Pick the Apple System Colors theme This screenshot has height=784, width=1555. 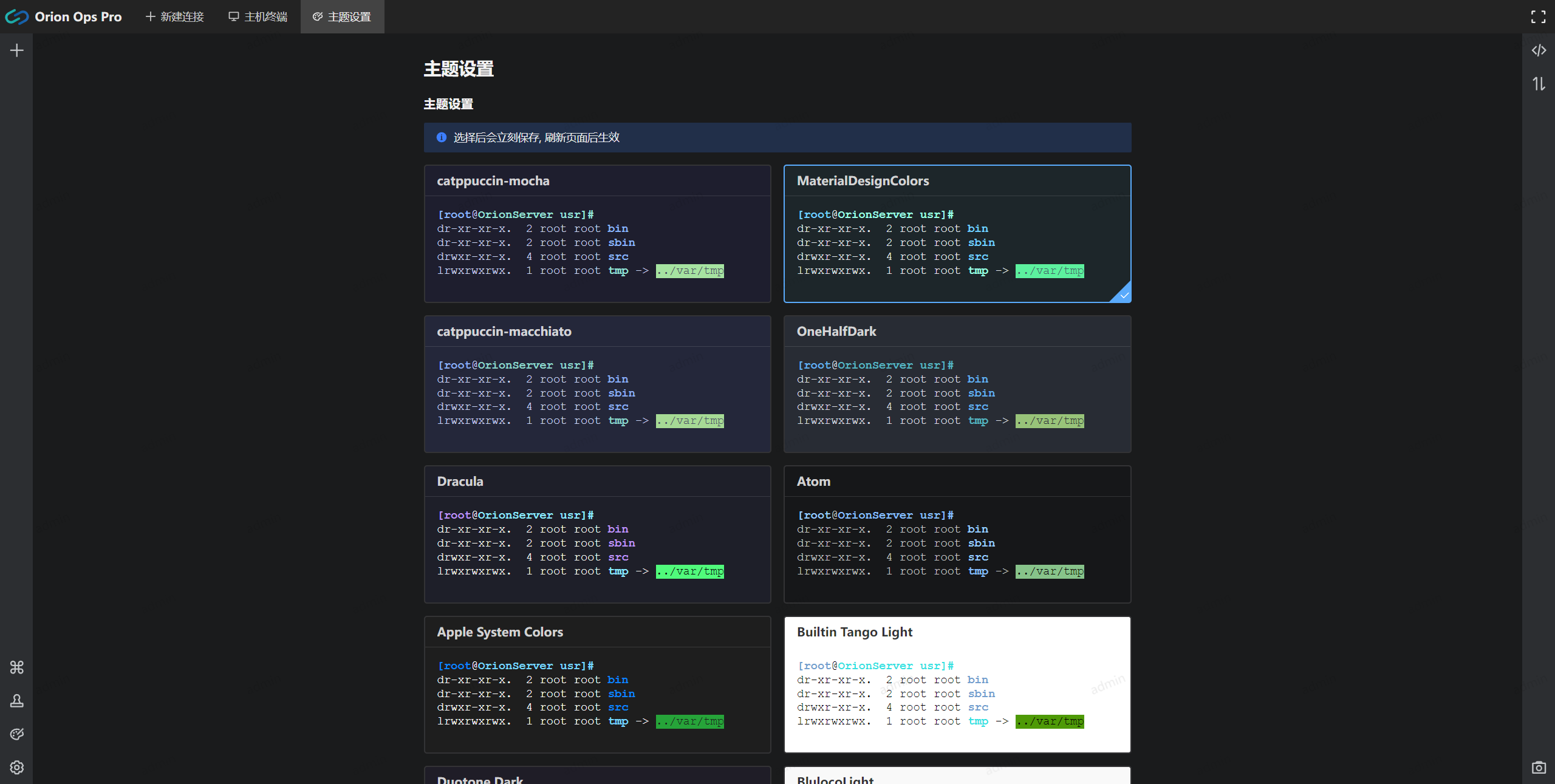click(597, 684)
